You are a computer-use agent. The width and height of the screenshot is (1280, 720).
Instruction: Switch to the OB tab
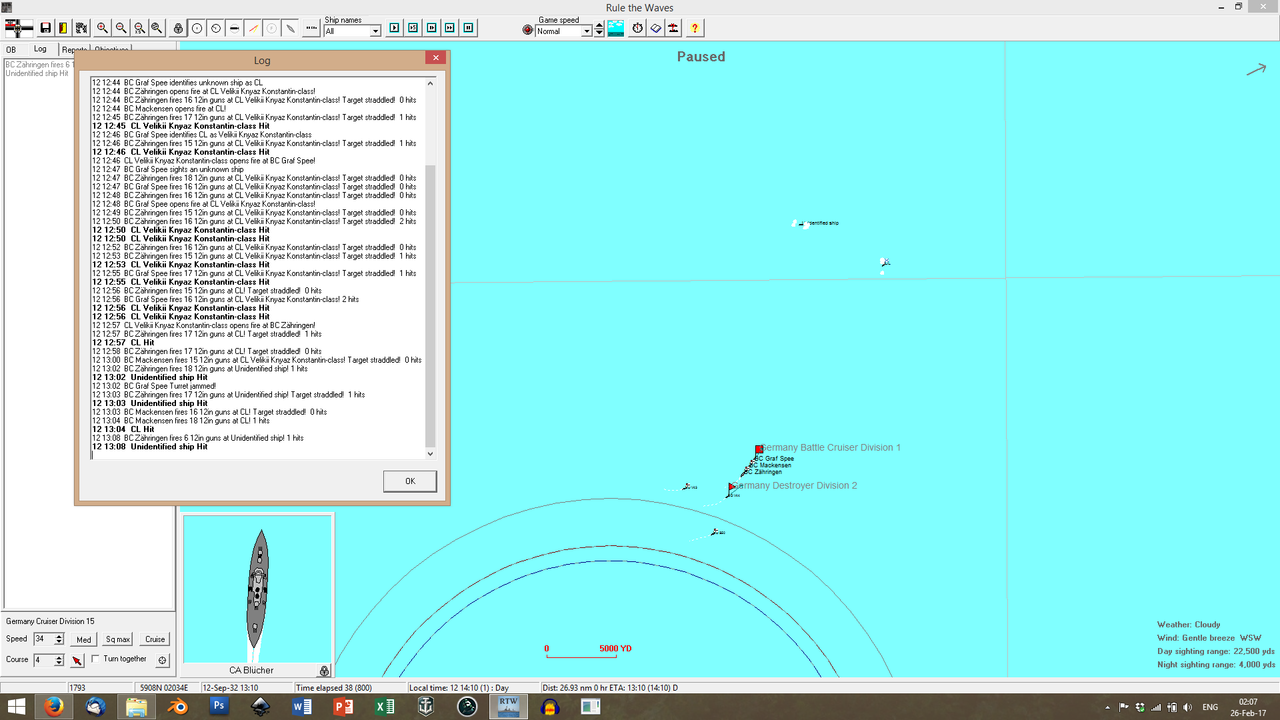[x=12, y=48]
